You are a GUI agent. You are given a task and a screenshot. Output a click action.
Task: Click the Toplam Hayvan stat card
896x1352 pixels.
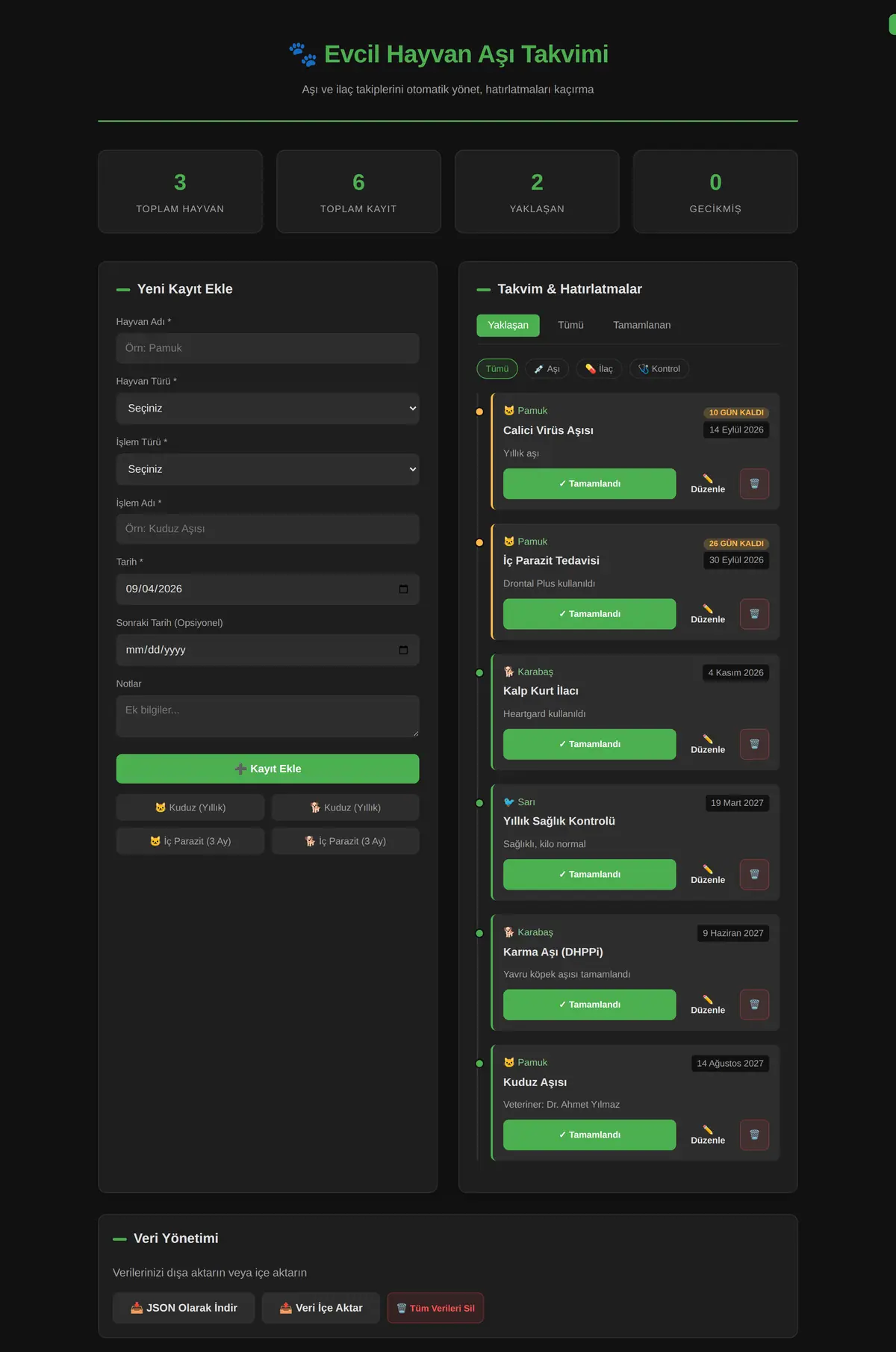click(x=180, y=192)
